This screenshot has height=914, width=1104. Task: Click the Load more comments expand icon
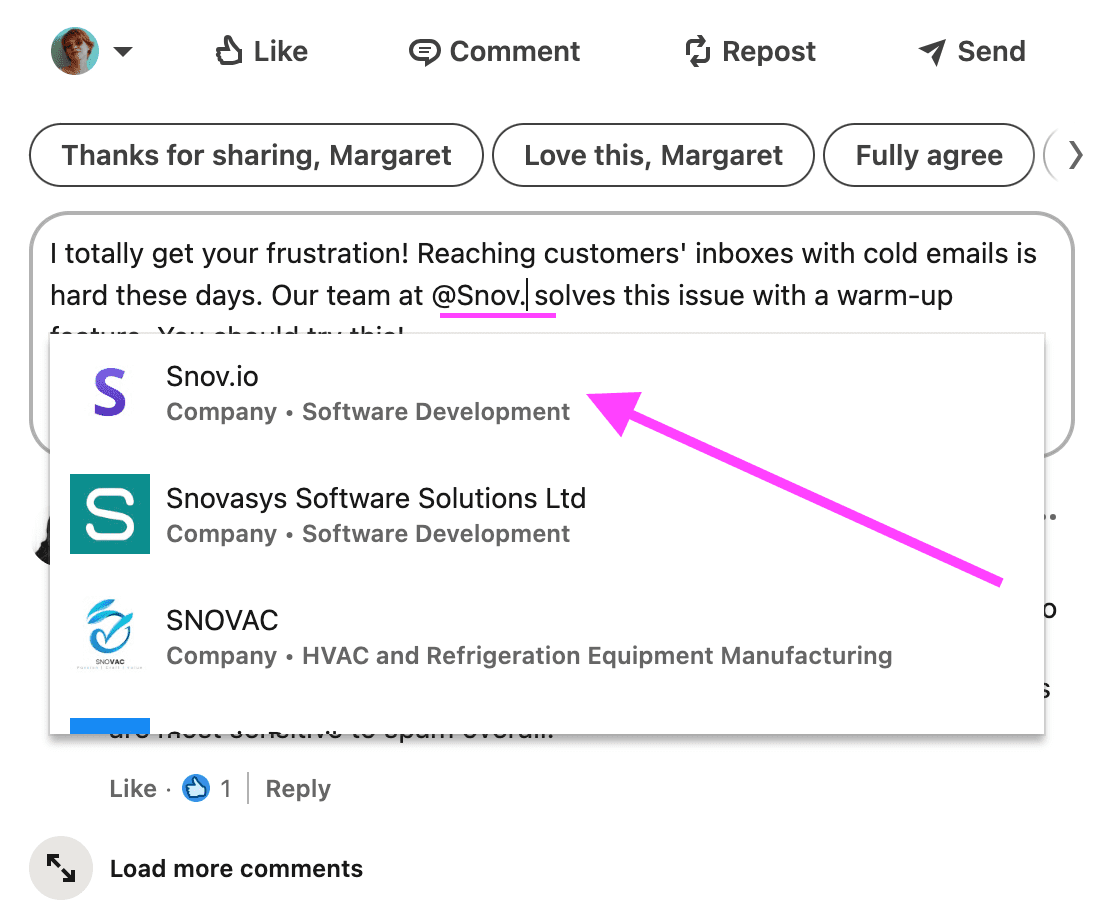click(x=61, y=868)
